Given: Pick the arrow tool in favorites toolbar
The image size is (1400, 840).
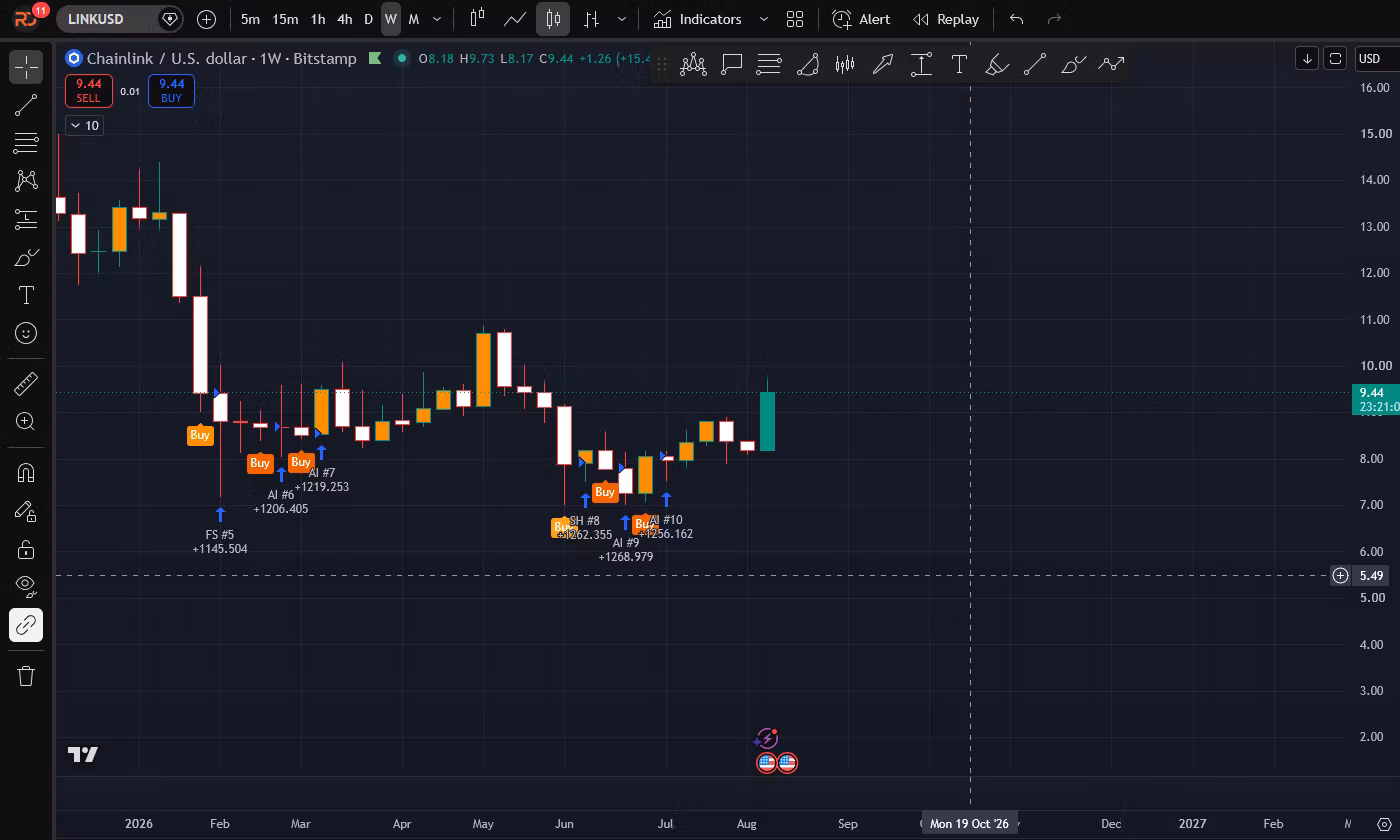Looking at the screenshot, I should (x=883, y=64).
